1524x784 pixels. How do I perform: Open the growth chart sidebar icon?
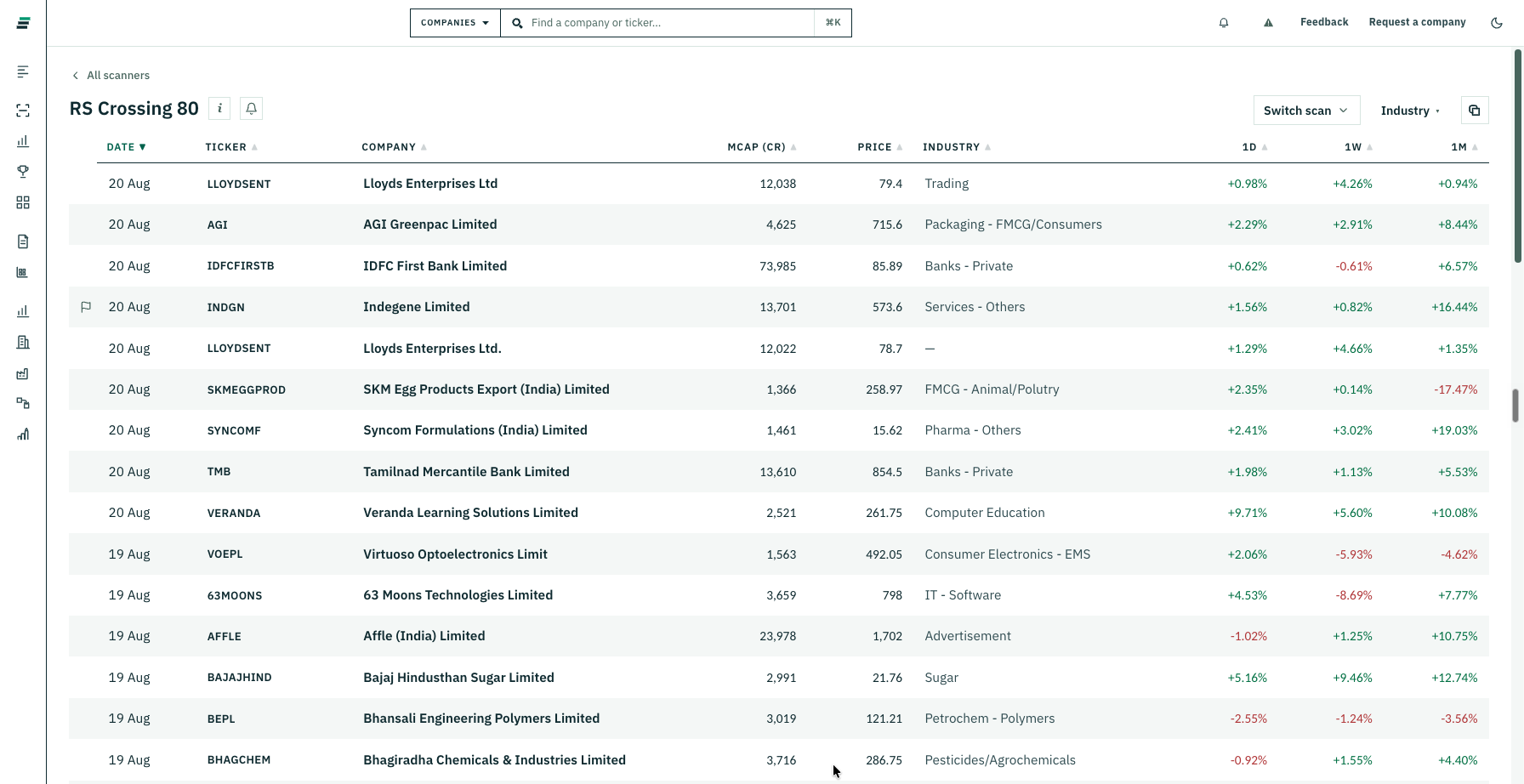pos(23,435)
